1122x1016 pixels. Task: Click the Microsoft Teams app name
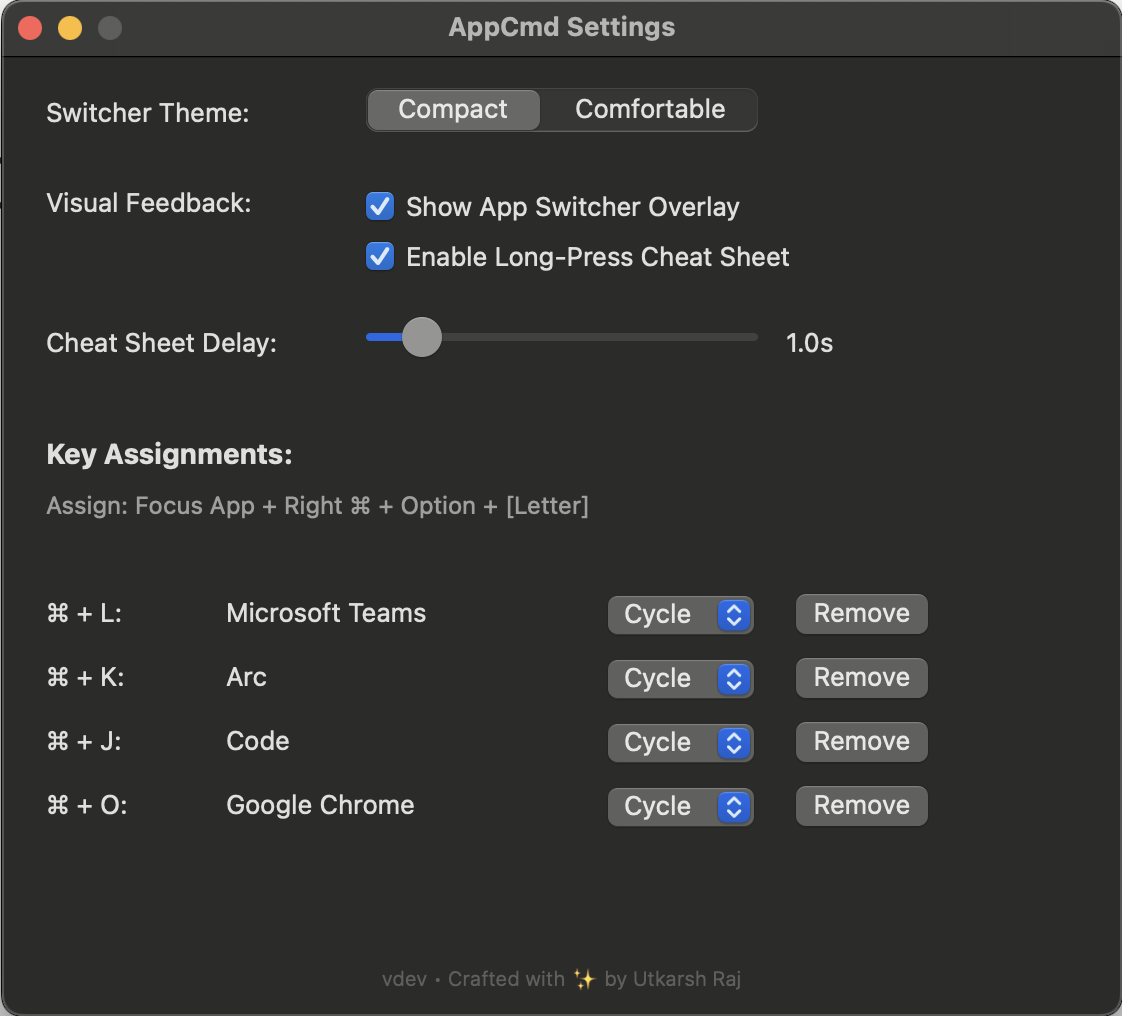point(326,613)
